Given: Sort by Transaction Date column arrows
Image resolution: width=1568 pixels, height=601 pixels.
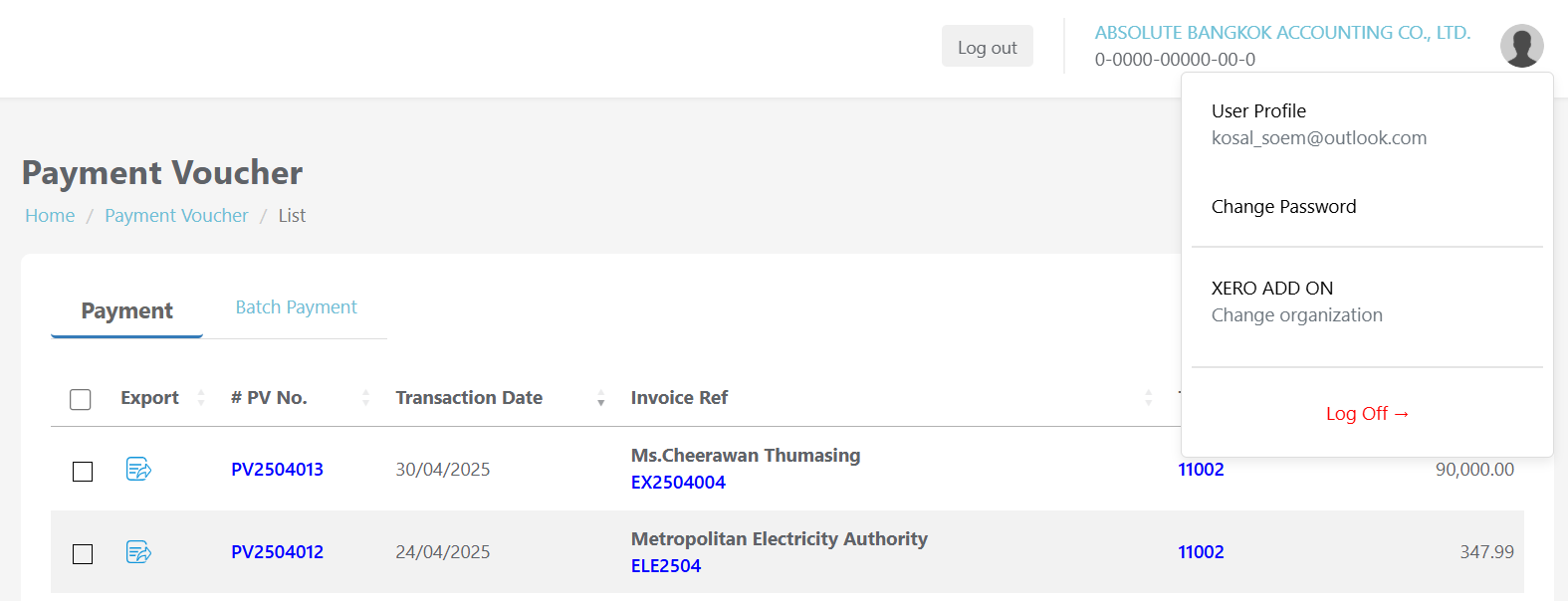Looking at the screenshot, I should (600, 398).
